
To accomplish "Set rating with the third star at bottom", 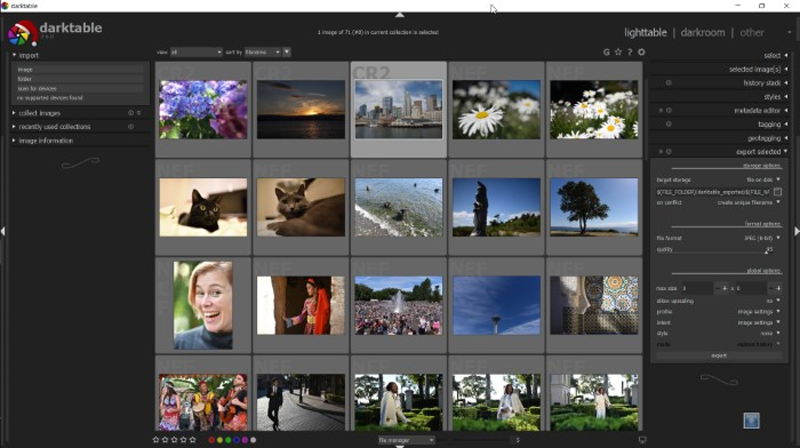I will [x=174, y=440].
